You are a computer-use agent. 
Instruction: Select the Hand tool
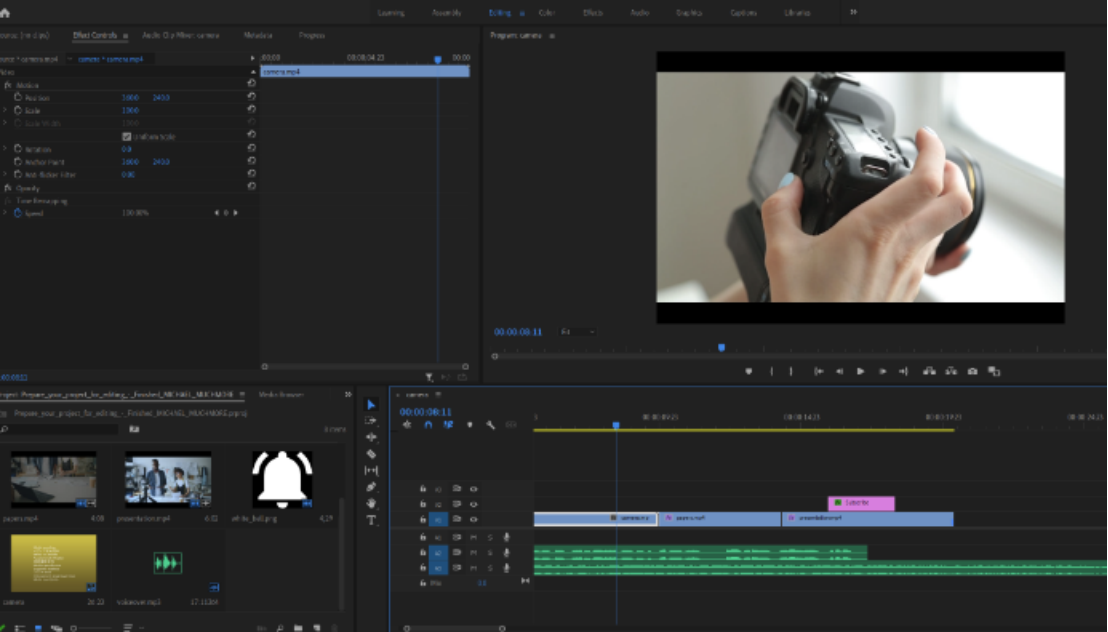pos(371,504)
